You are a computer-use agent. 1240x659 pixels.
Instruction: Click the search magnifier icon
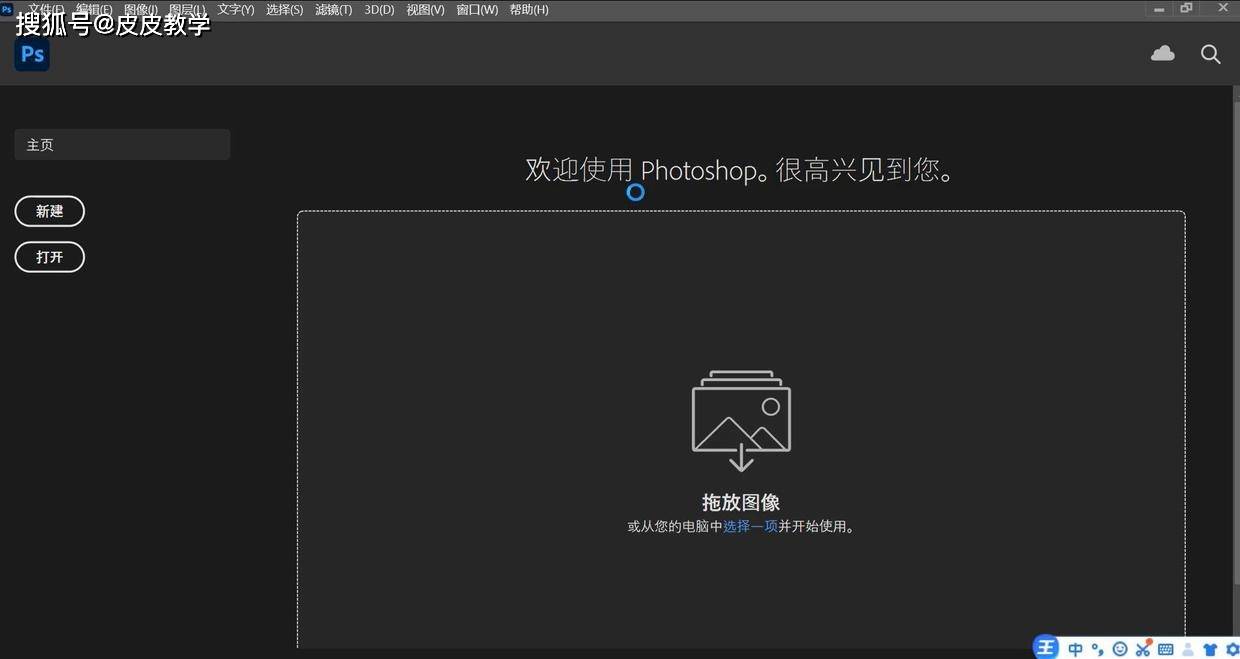(x=1210, y=54)
